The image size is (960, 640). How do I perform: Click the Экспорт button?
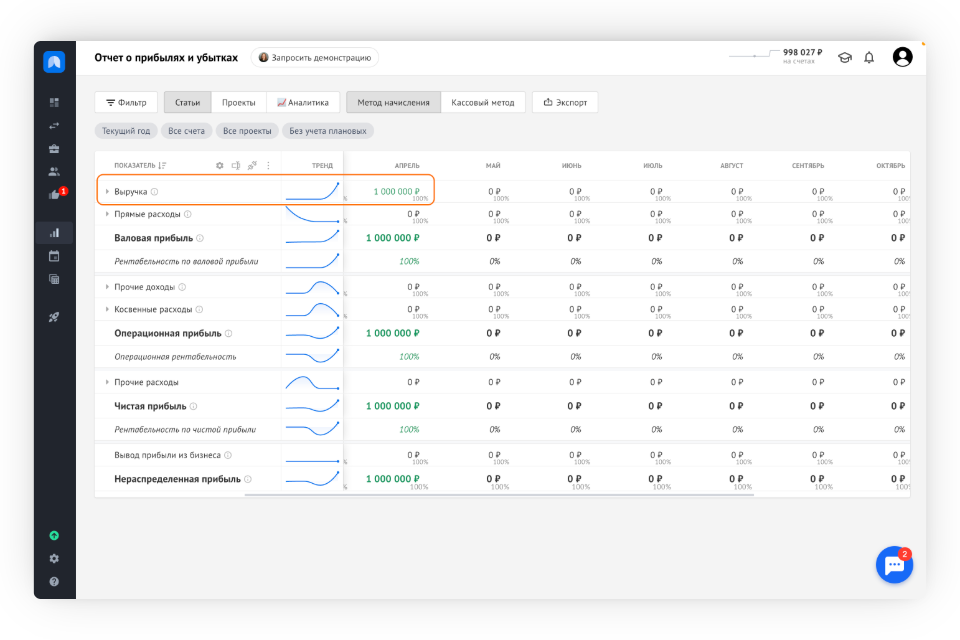click(x=565, y=102)
